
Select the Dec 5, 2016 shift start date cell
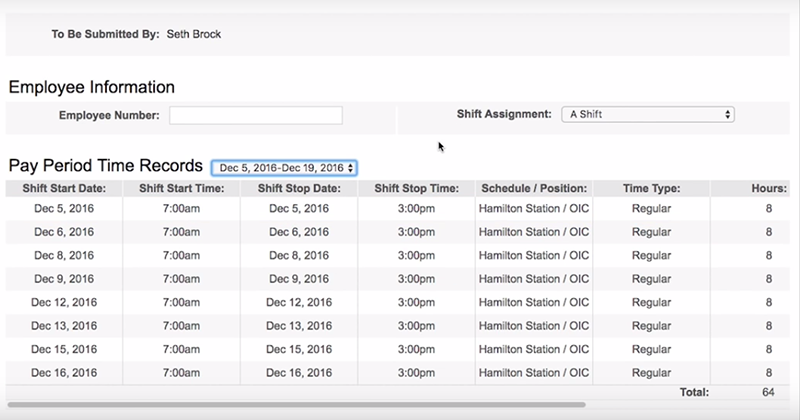point(63,208)
